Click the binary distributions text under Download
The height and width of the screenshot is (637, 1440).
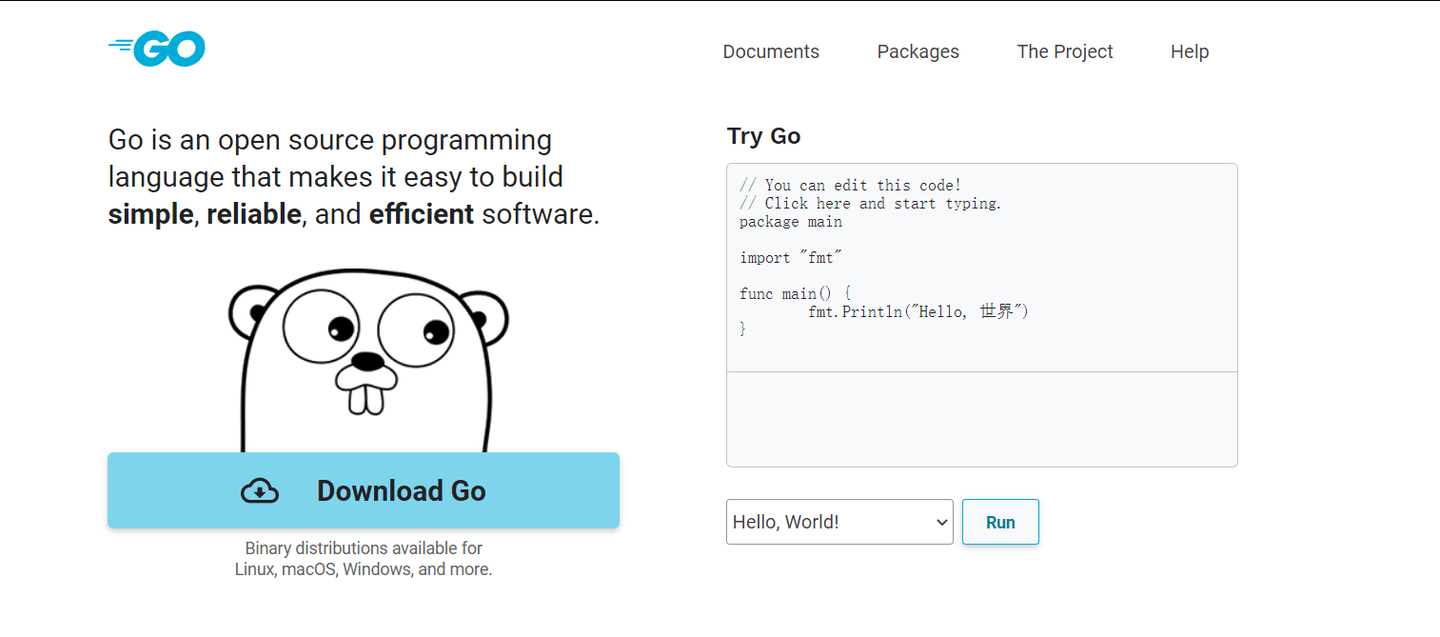tap(363, 558)
